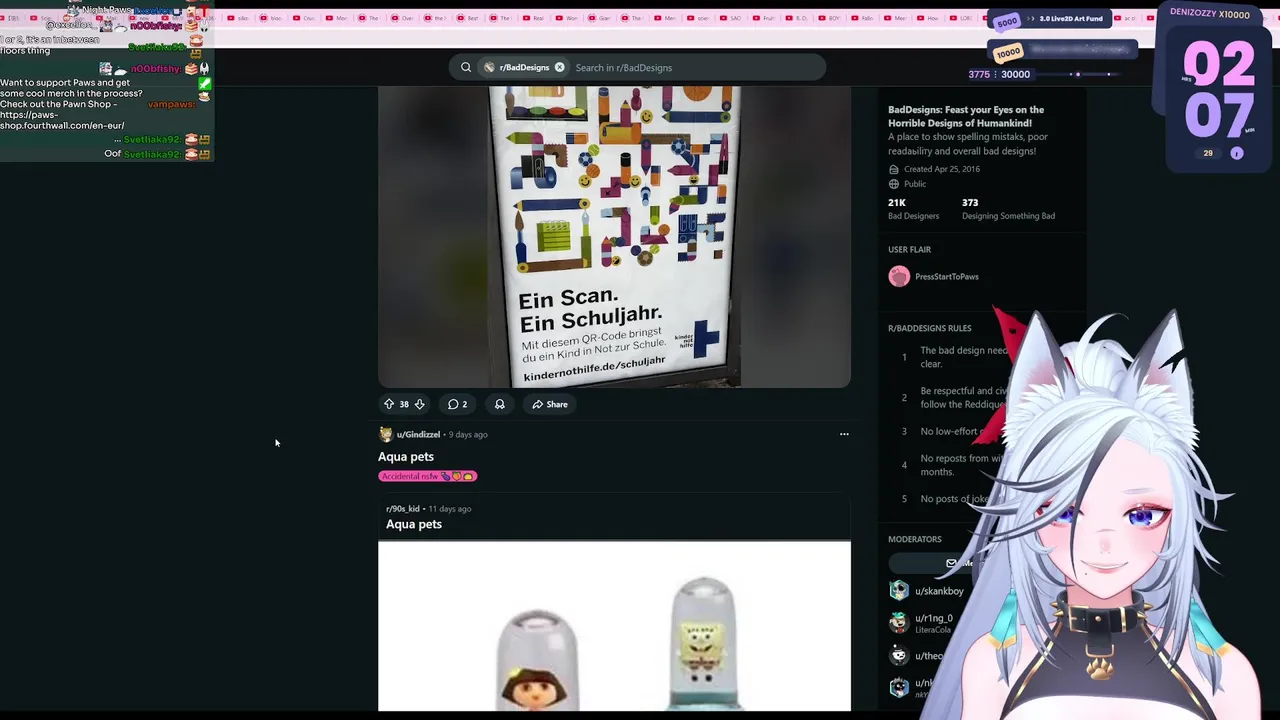The width and height of the screenshot is (1280, 720).
Task: Click the USER FLAIR heading
Action: [x=909, y=249]
